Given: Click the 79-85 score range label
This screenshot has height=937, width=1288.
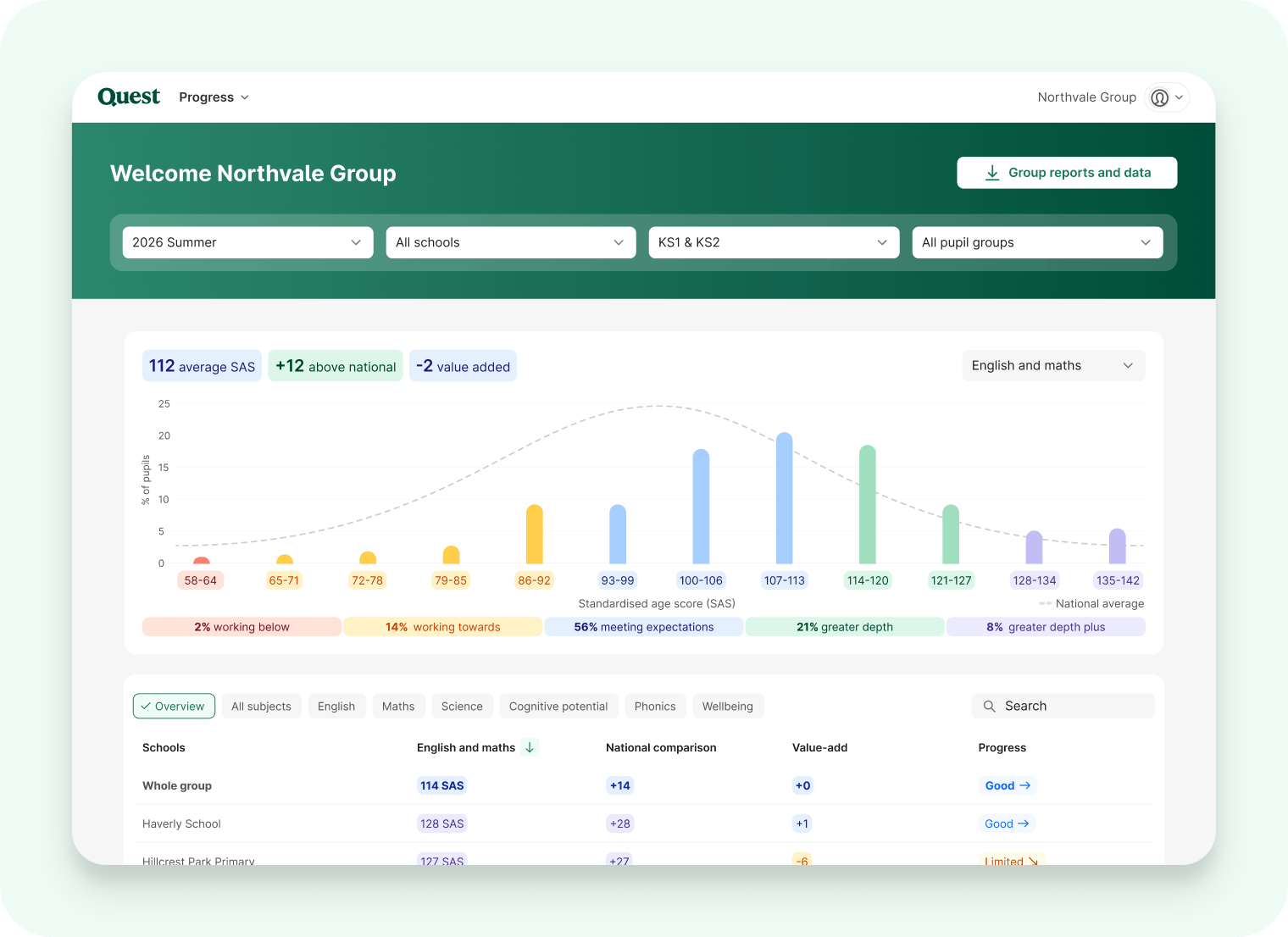Looking at the screenshot, I should [451, 580].
